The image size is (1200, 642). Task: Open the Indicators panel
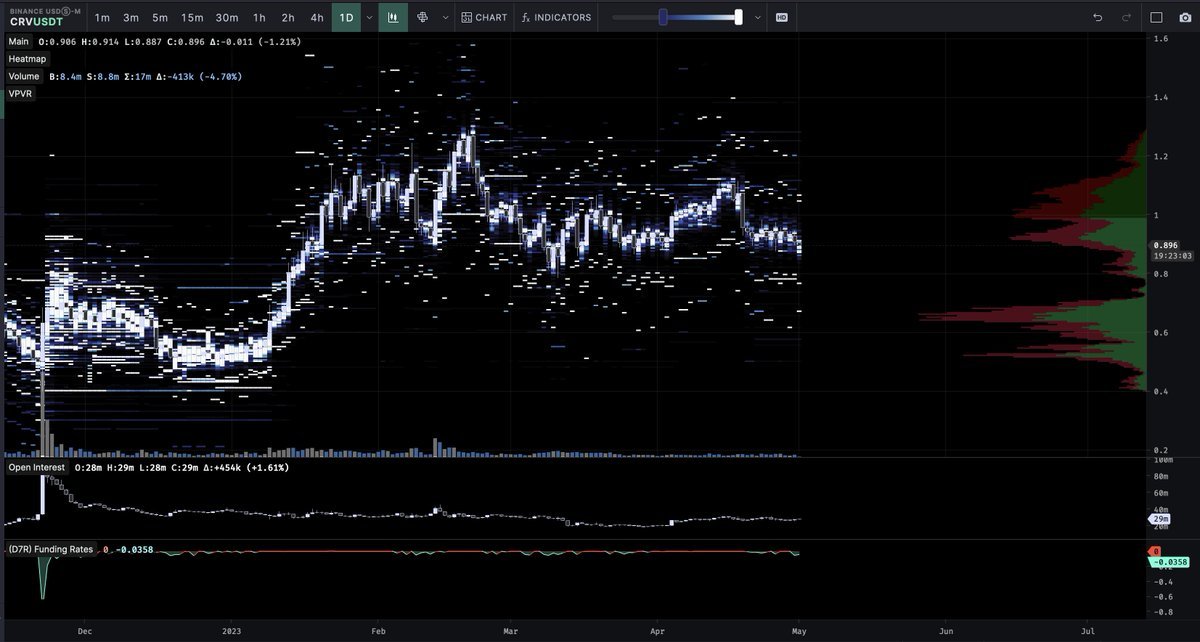[x=557, y=17]
